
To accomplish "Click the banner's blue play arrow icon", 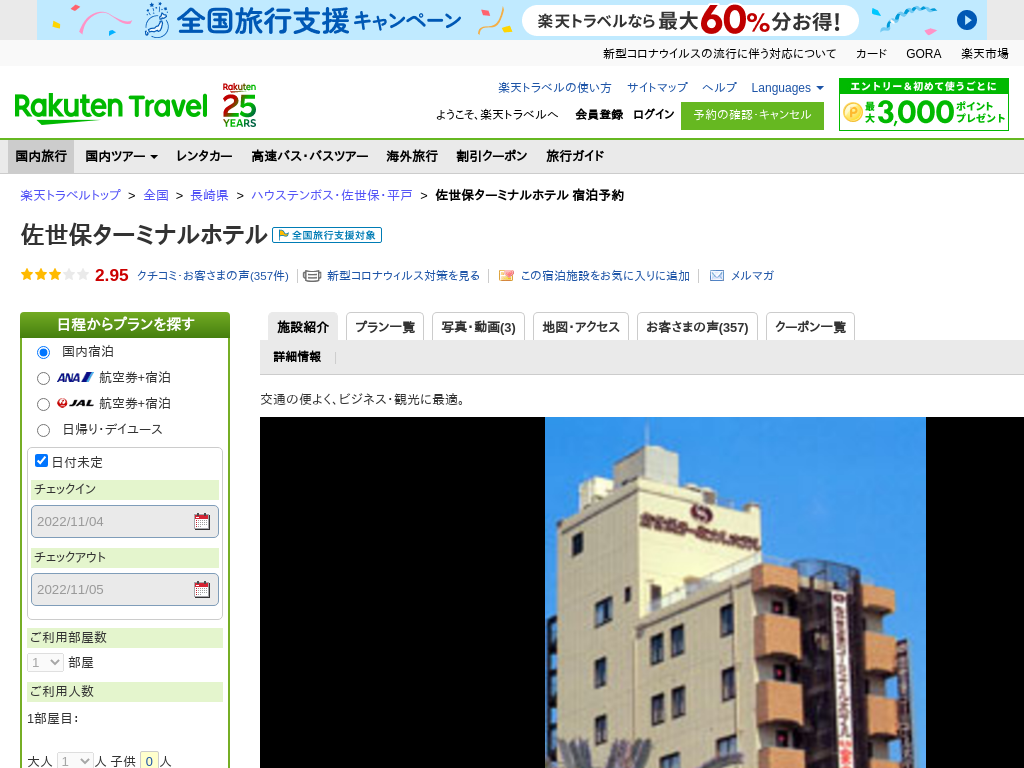I will tap(967, 20).
